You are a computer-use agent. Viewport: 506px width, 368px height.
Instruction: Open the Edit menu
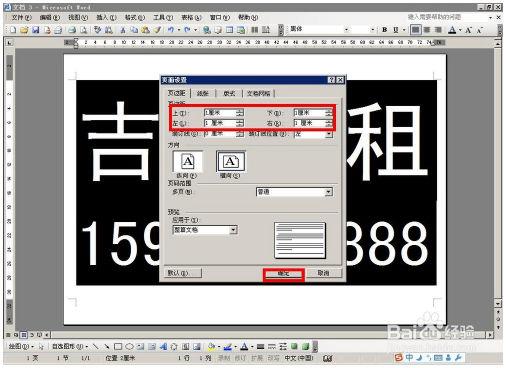[49, 17]
